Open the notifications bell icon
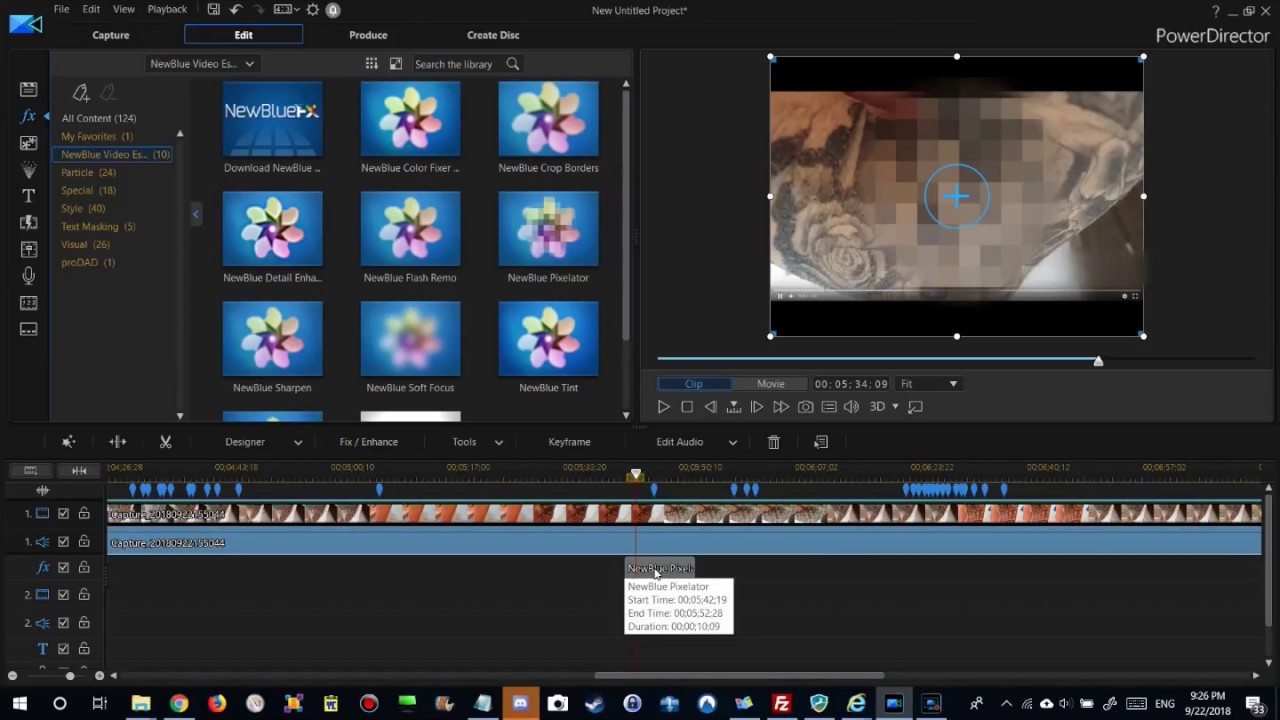Screen dimensions: 1280x720 [333, 9]
